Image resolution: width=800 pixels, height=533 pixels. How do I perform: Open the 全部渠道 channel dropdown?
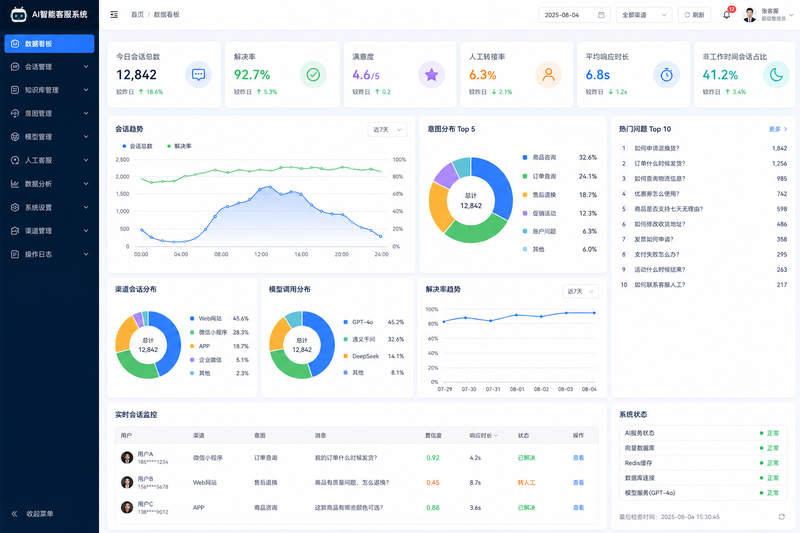pos(644,15)
